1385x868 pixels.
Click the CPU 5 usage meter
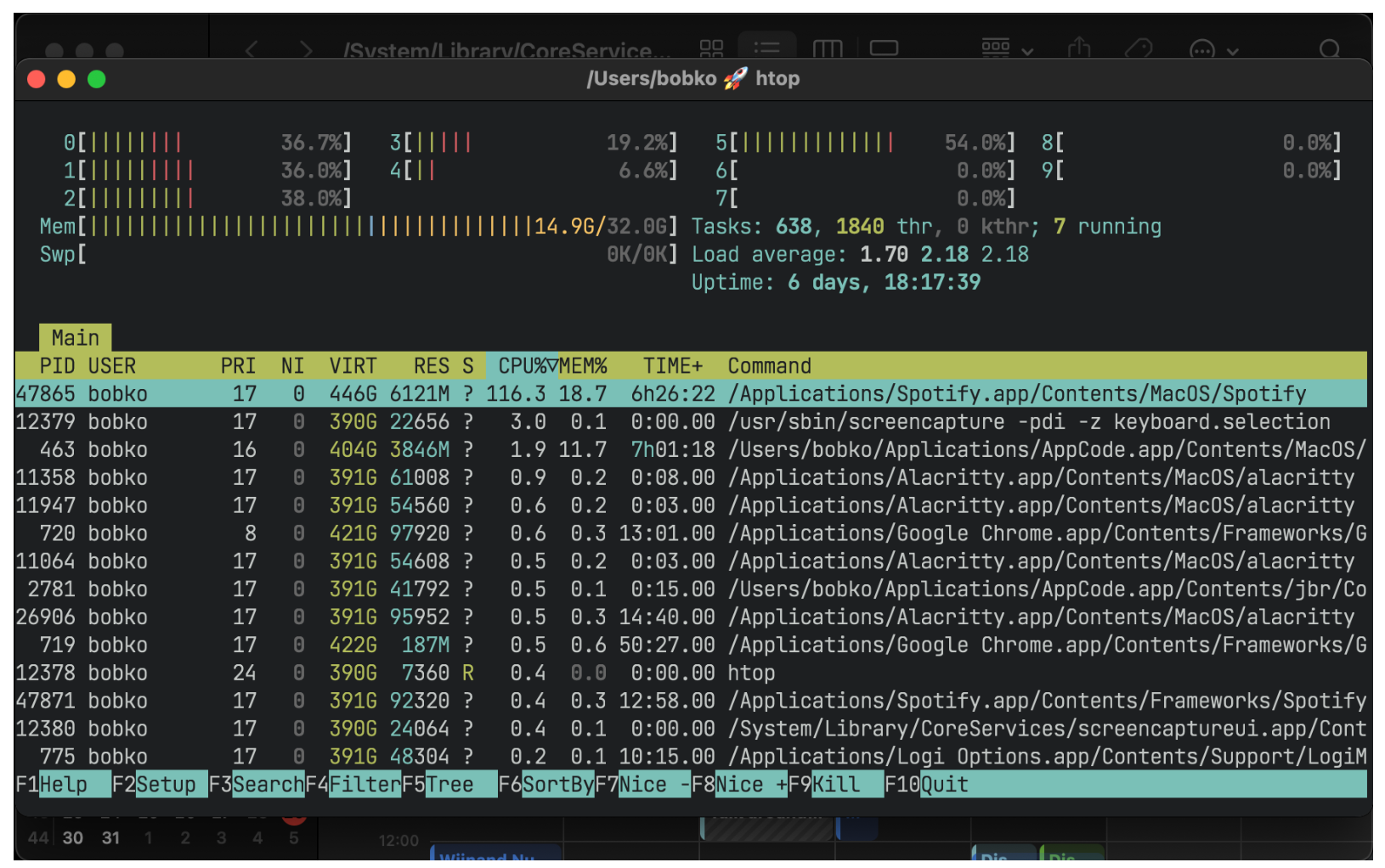[865, 143]
